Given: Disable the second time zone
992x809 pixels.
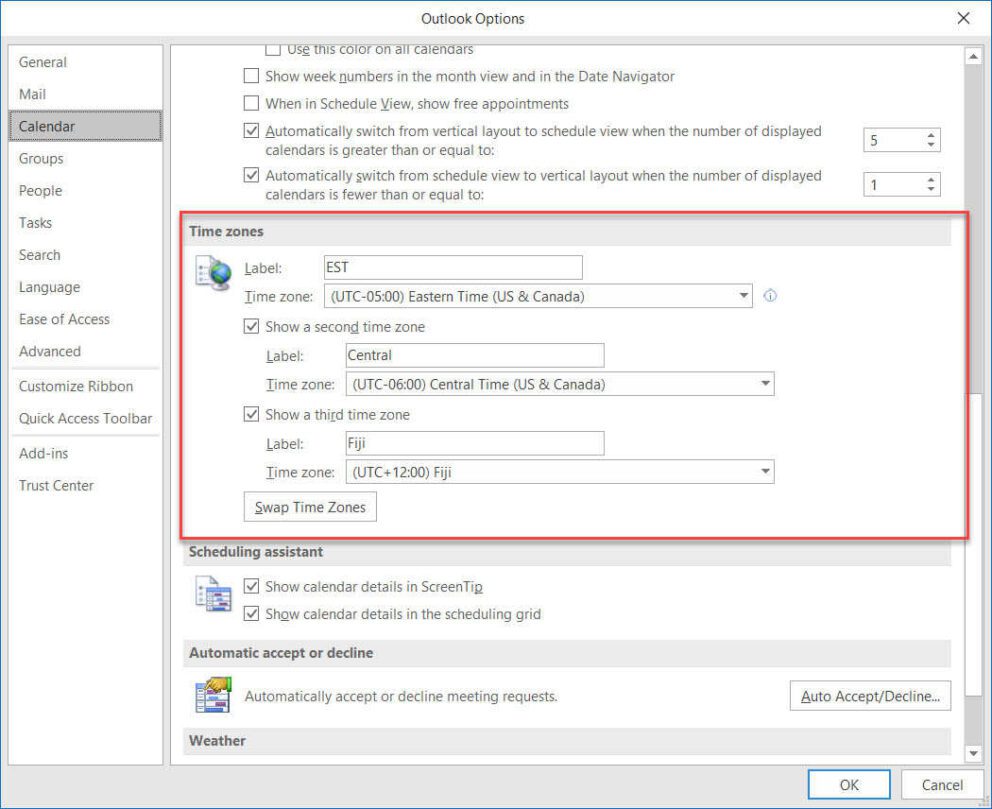Looking at the screenshot, I should [x=250, y=326].
